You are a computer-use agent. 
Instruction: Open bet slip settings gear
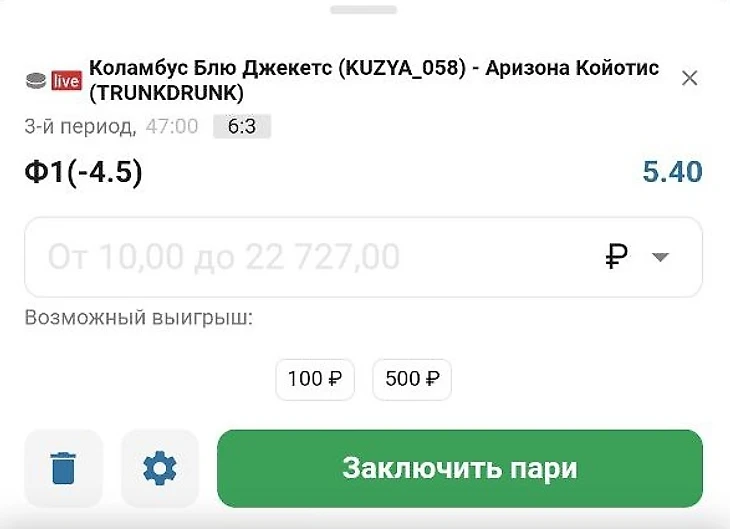coord(160,468)
